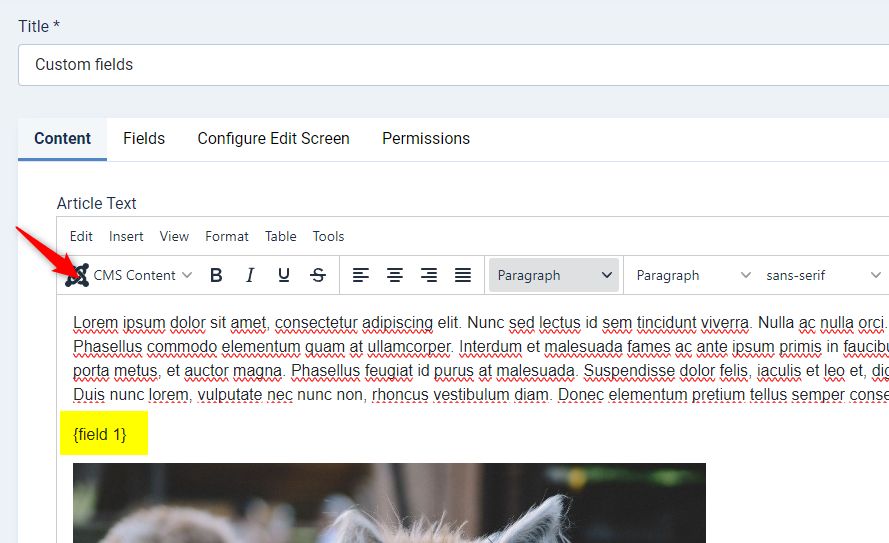Toggle bold formatting
The height and width of the screenshot is (543, 889).
(x=216, y=275)
